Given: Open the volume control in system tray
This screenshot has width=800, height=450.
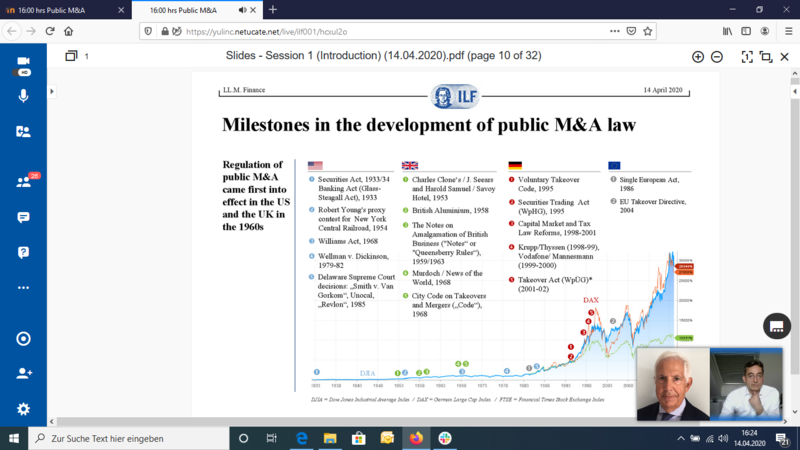Looking at the screenshot, I should coord(723,438).
